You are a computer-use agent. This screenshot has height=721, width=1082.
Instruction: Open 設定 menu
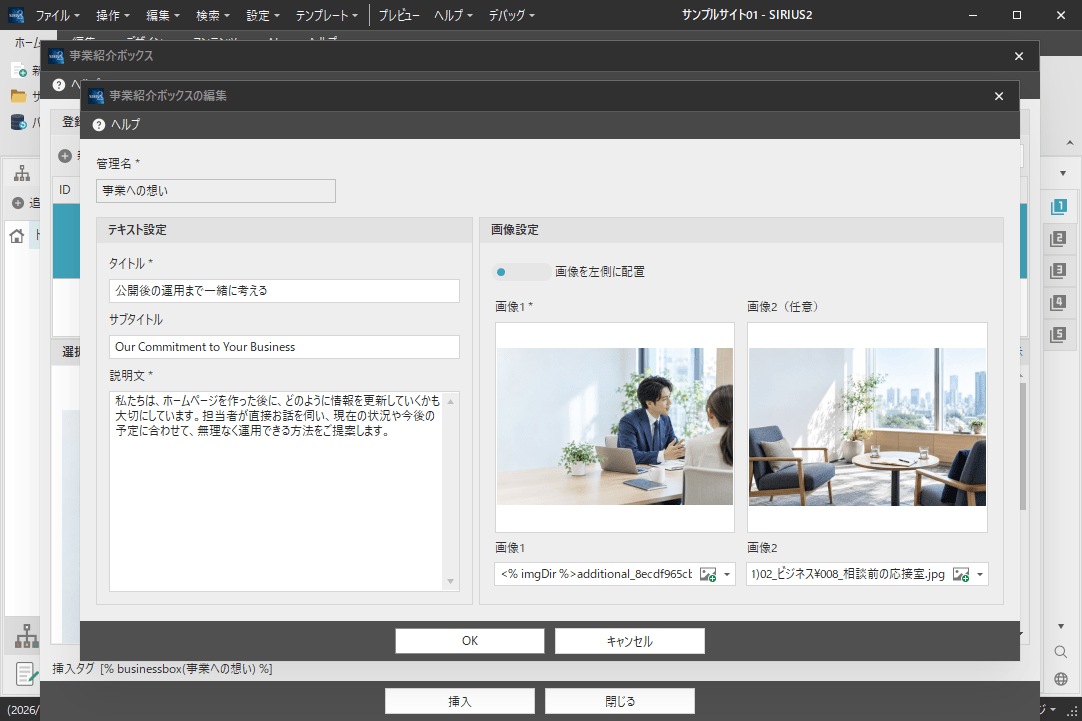click(263, 15)
